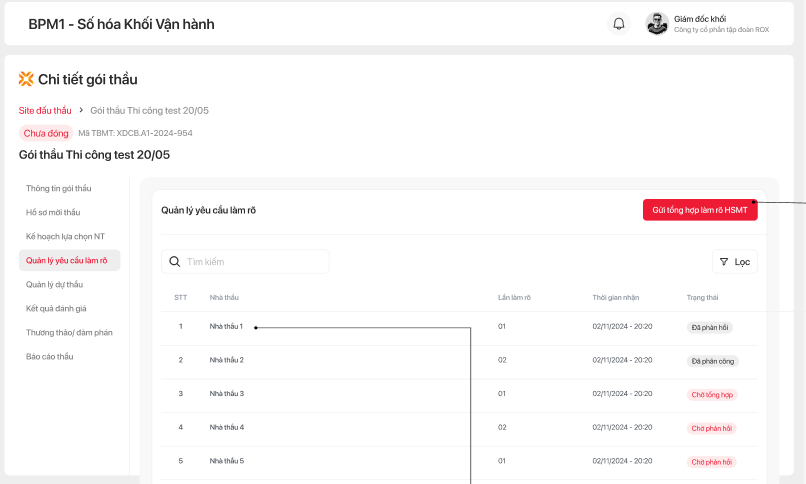Click the Chờ tổng hợp status badge
The height and width of the screenshot is (484, 806).
(712, 394)
